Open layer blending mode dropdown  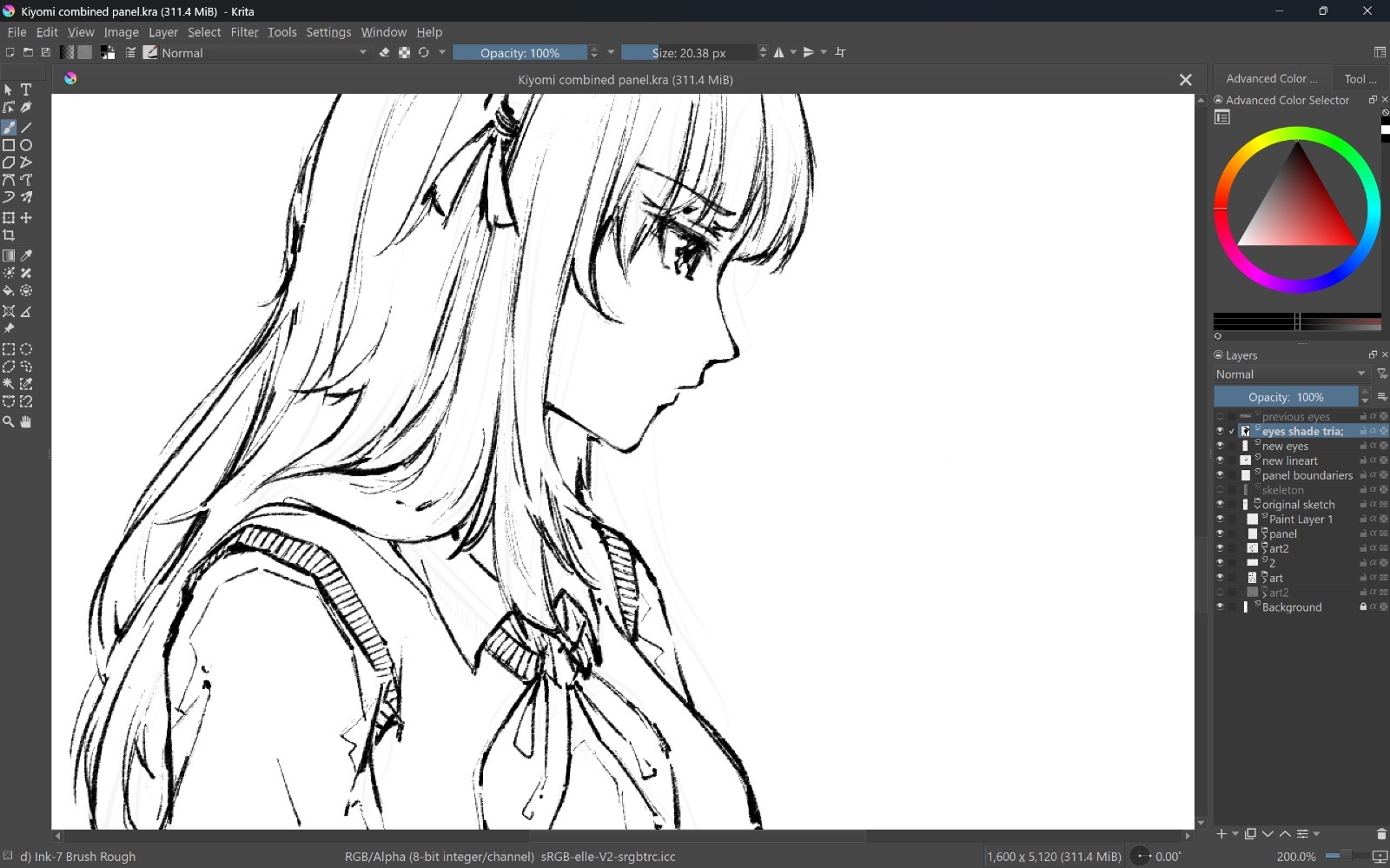[1291, 374]
